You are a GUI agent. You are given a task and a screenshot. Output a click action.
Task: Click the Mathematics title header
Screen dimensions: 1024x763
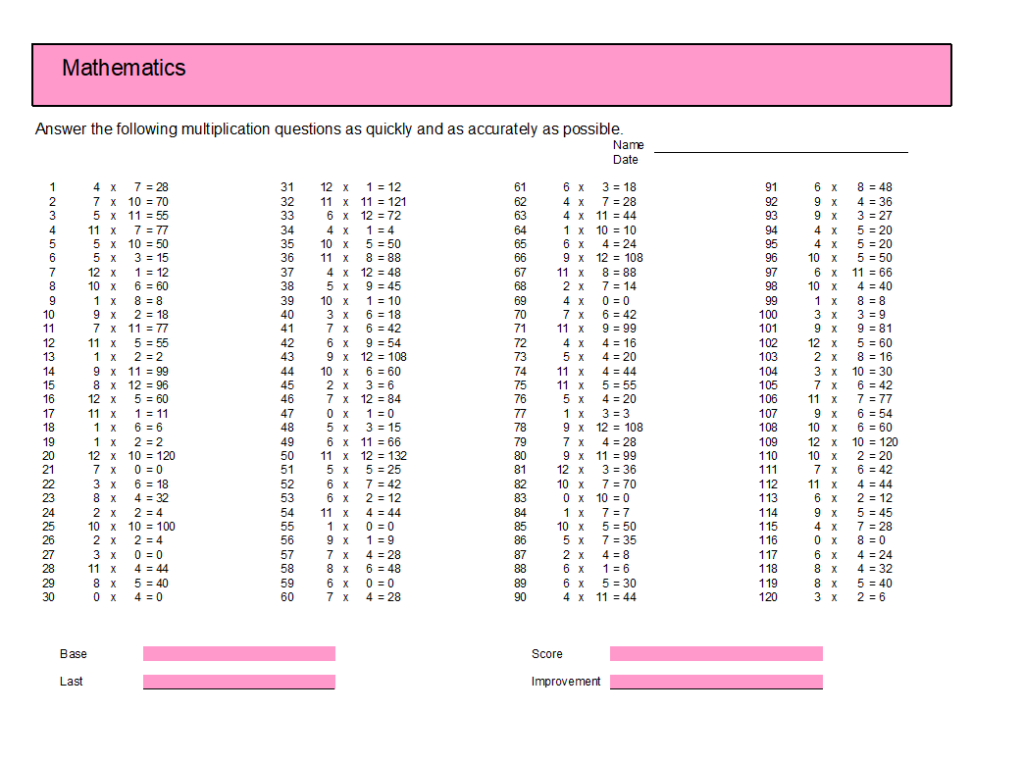point(124,68)
